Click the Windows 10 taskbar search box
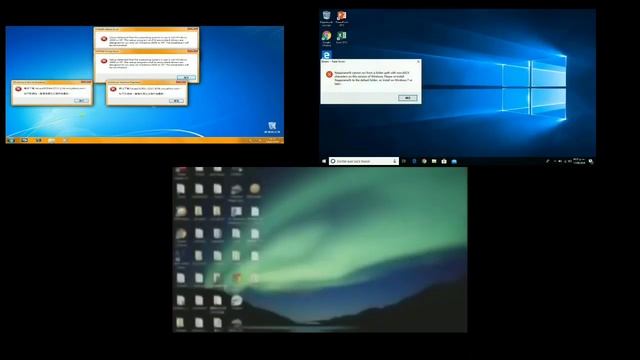Screen dimensions: 640x360 click(x=363, y=161)
